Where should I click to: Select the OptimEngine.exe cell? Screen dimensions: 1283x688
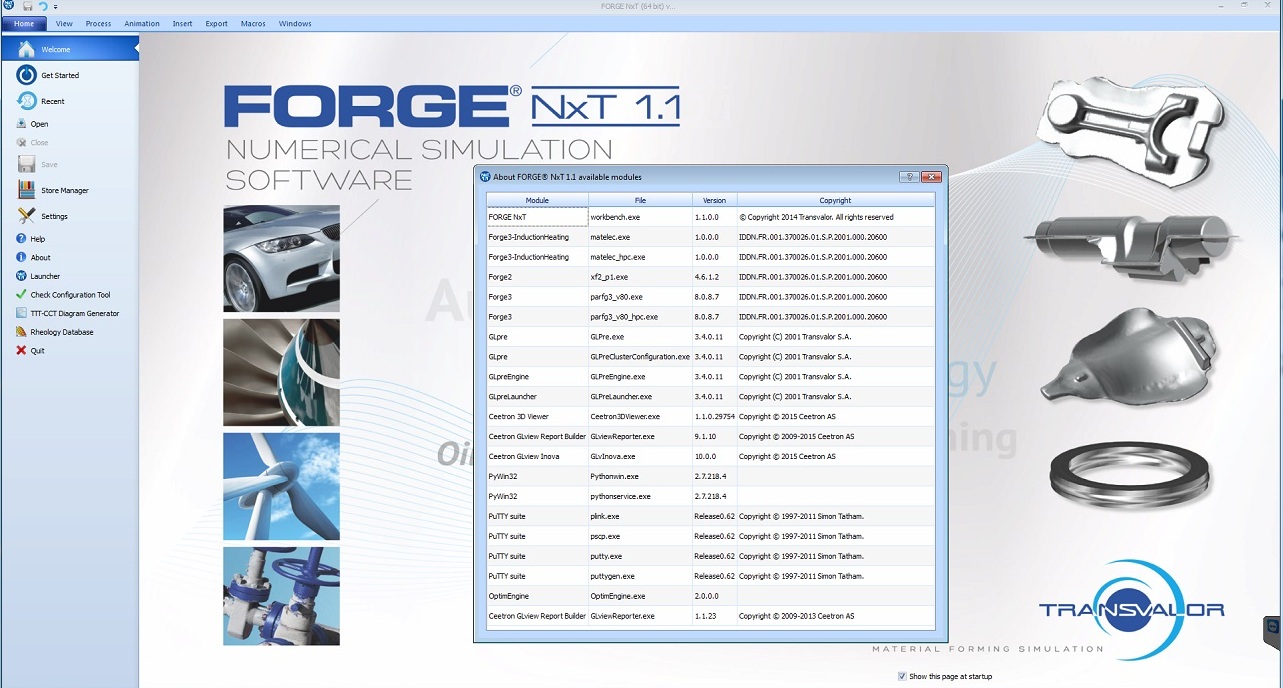640,596
